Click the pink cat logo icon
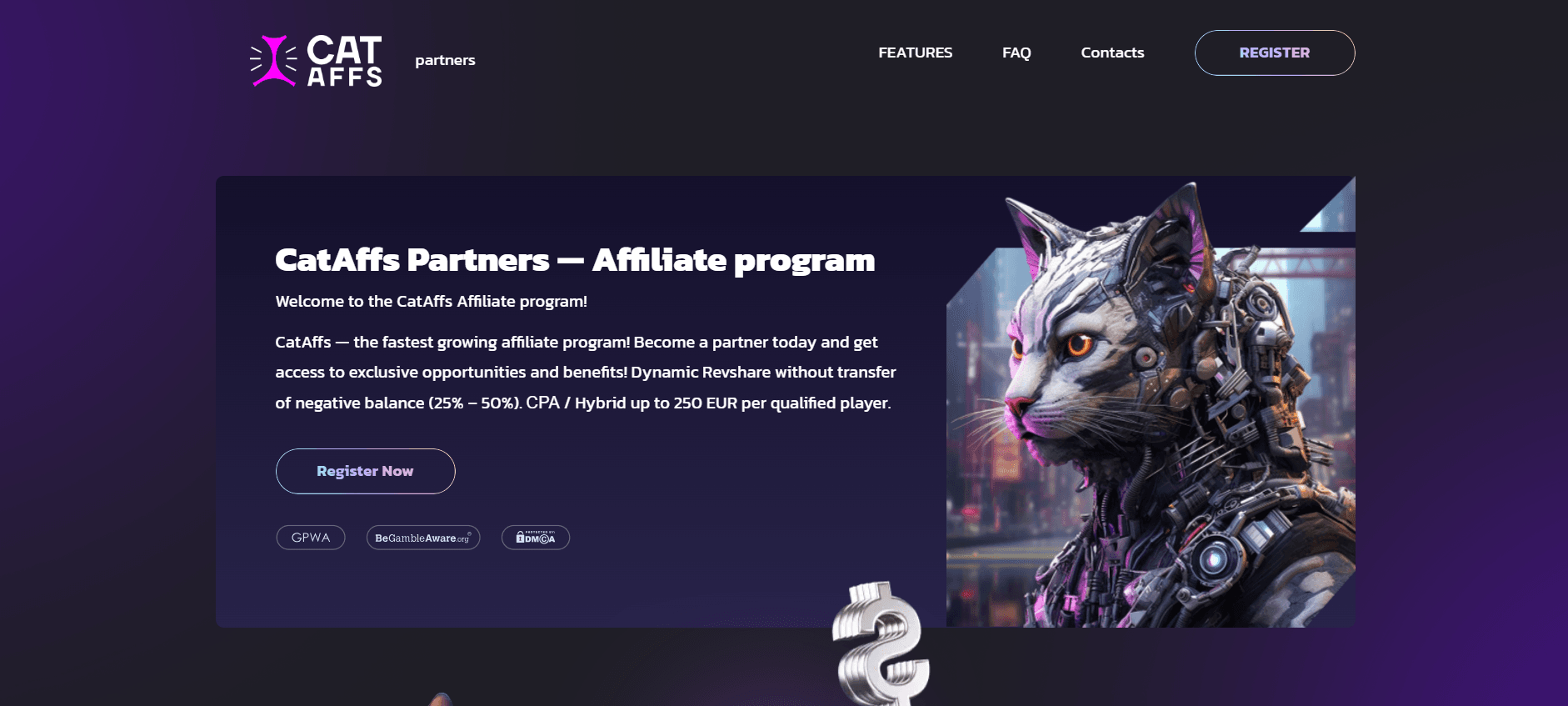Screen dimensions: 1568x706 click(273, 61)
